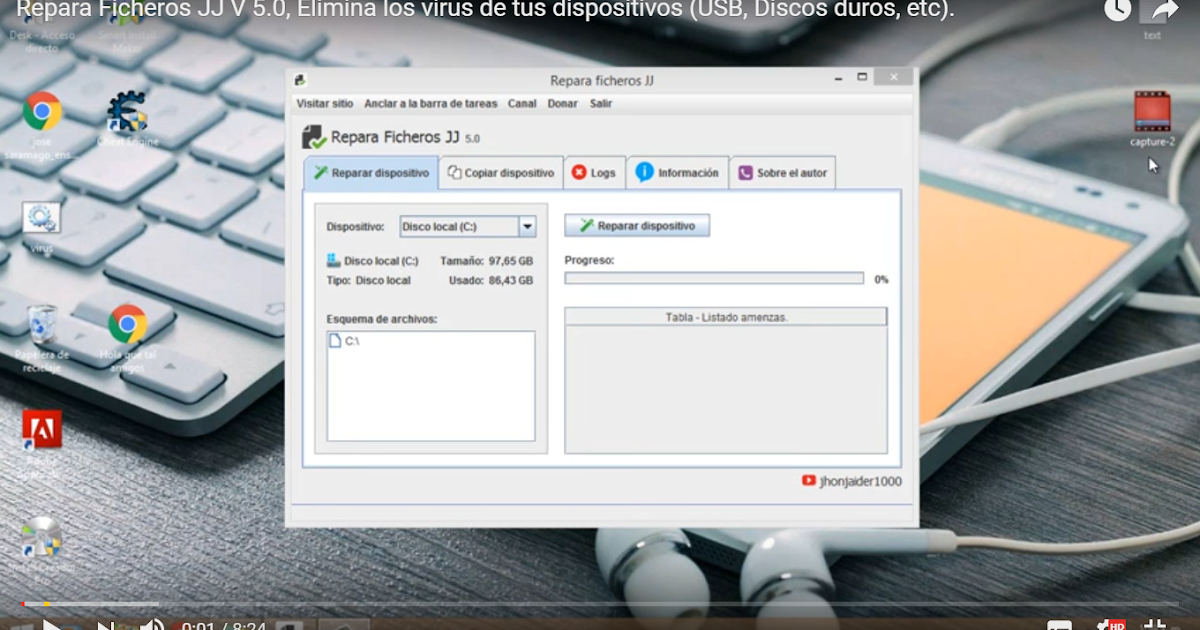Click the jhonjaider1000 channel link

click(x=861, y=481)
